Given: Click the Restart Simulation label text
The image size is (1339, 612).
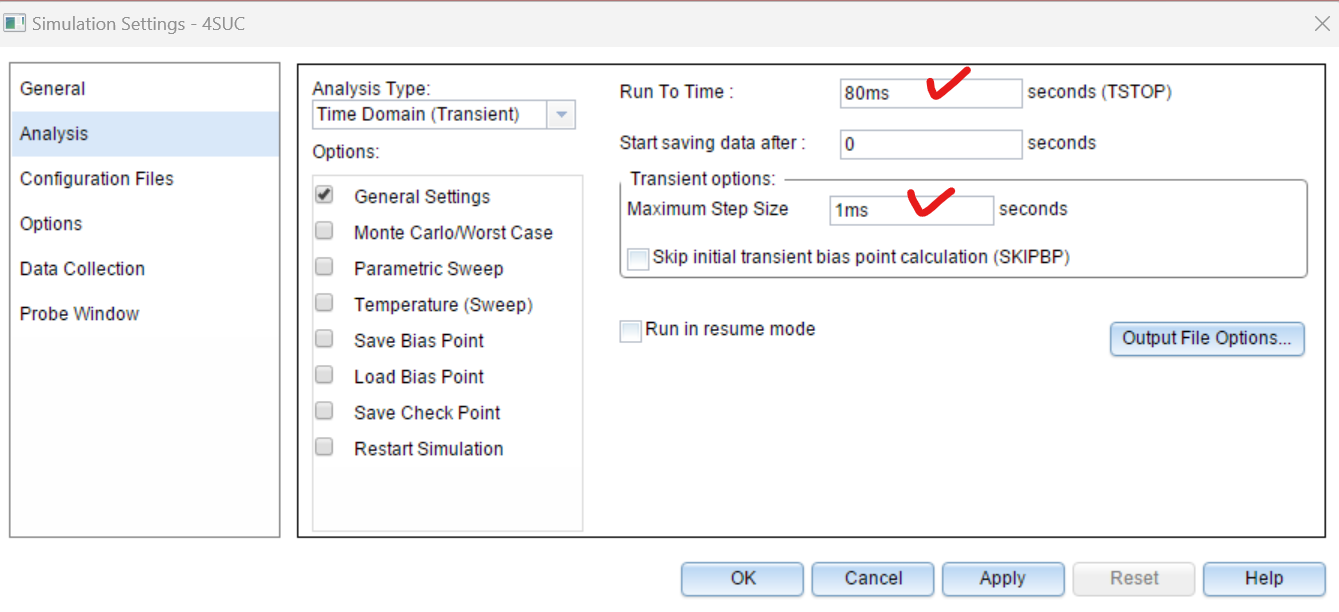Looking at the screenshot, I should click(429, 449).
